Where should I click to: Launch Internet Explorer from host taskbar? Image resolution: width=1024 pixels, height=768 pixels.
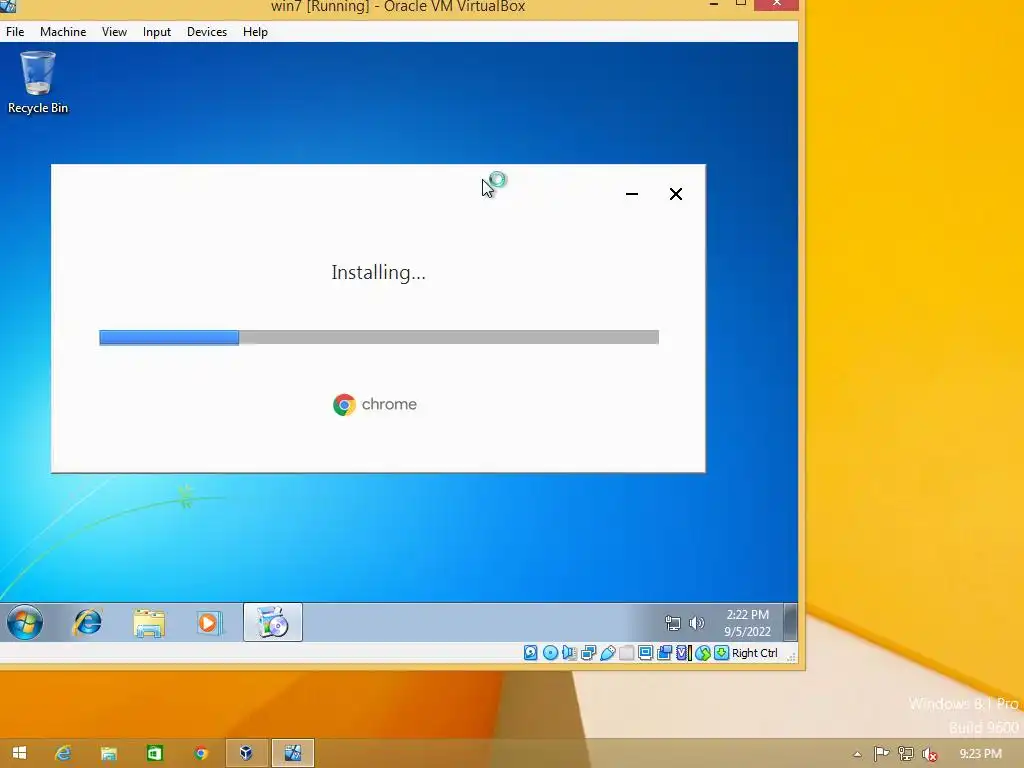pos(63,753)
